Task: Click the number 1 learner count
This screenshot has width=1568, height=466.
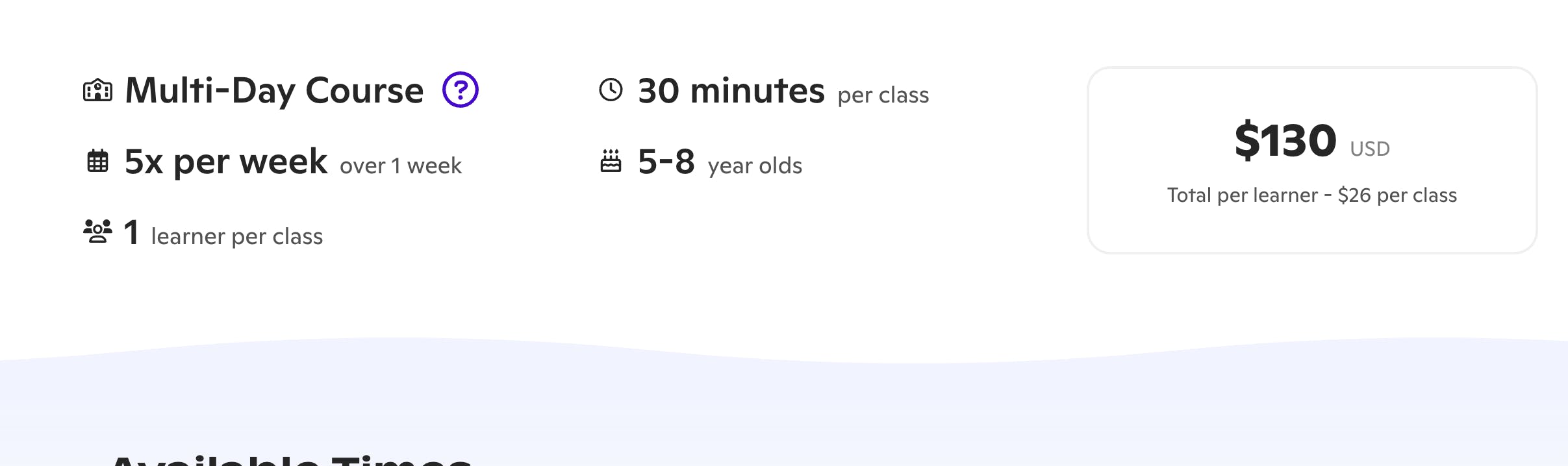Action: [131, 232]
